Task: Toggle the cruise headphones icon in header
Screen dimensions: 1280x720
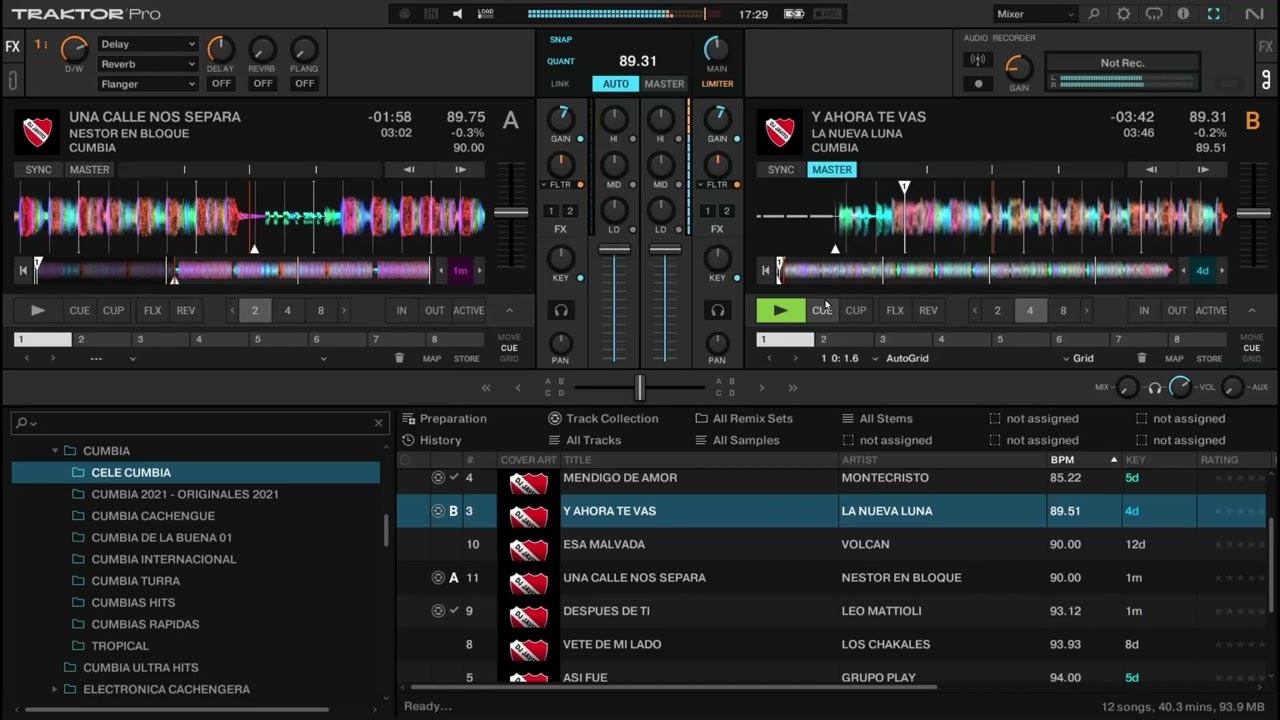Action: pyautogui.click(x=1154, y=14)
